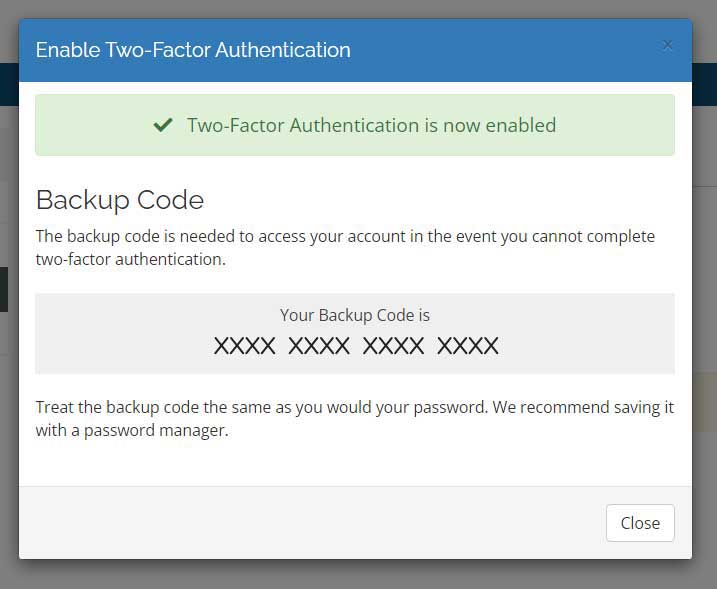Click the password manager recommendation paragraph
The width and height of the screenshot is (717, 589).
point(355,418)
